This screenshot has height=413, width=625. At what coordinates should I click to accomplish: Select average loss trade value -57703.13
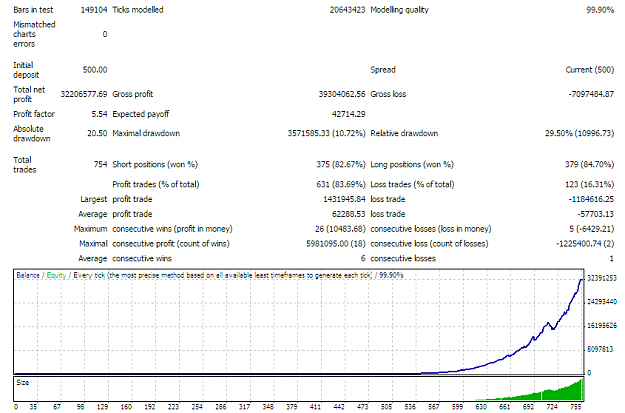(x=596, y=214)
